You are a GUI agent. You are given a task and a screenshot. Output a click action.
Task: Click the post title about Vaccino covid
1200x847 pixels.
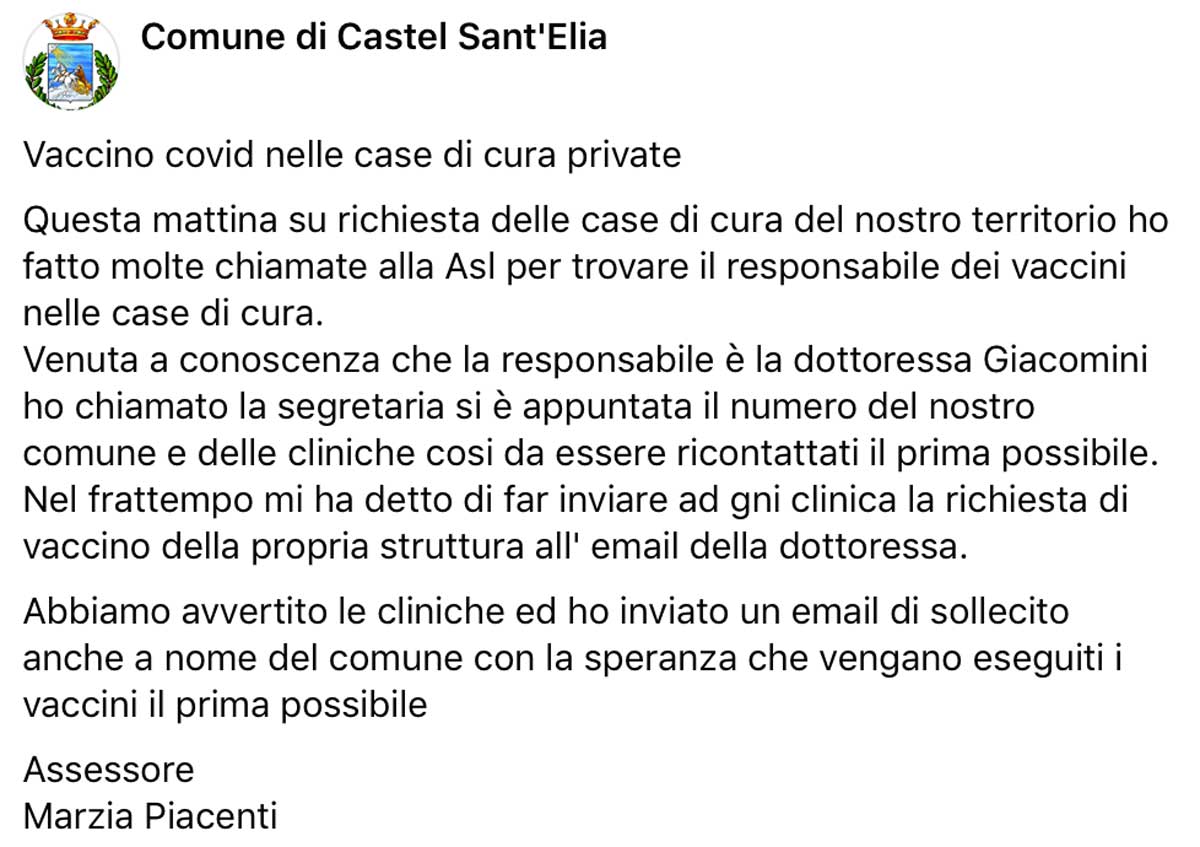pos(351,156)
